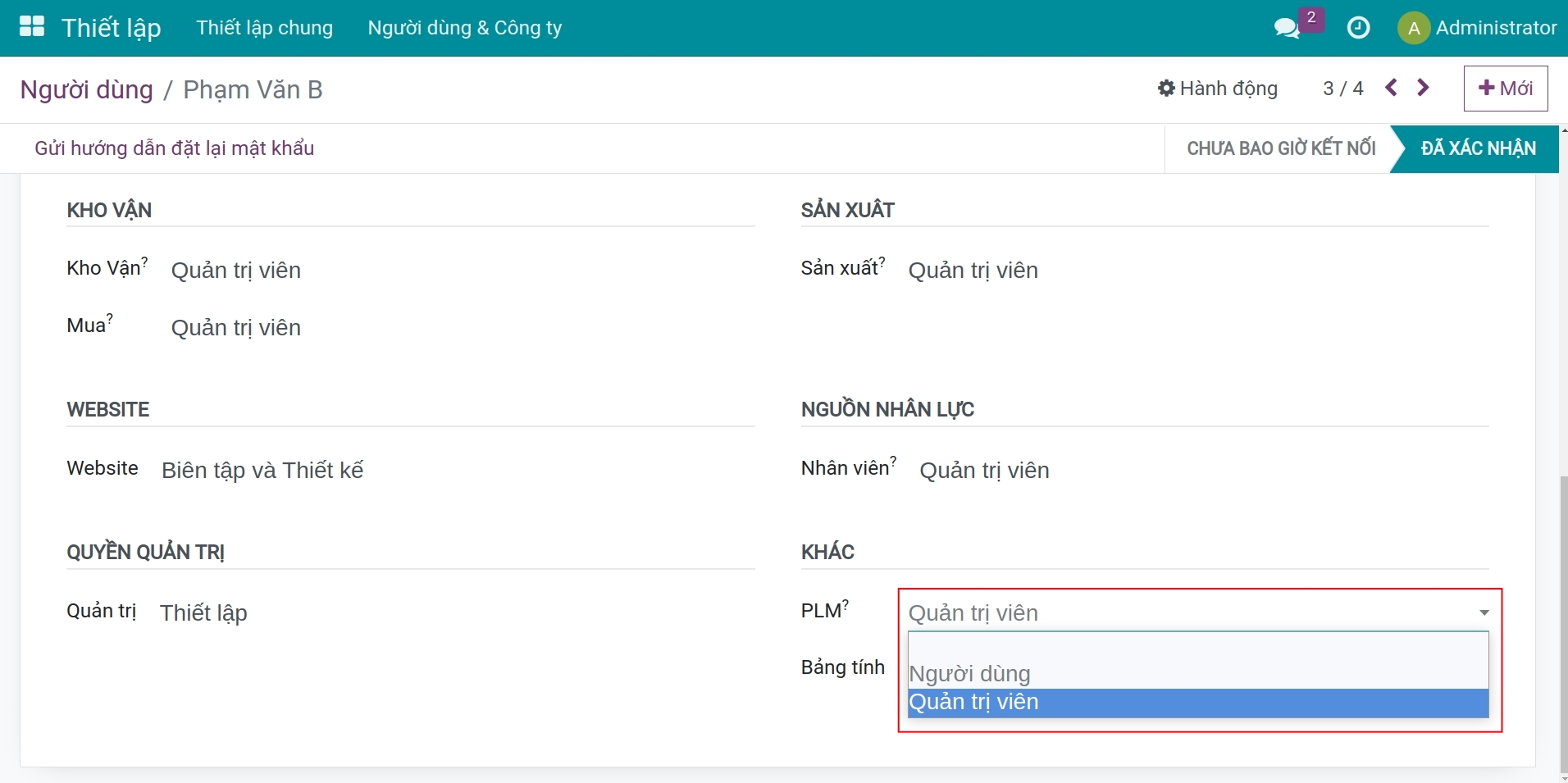
Task: Go to next user record arrow
Action: click(x=1424, y=88)
